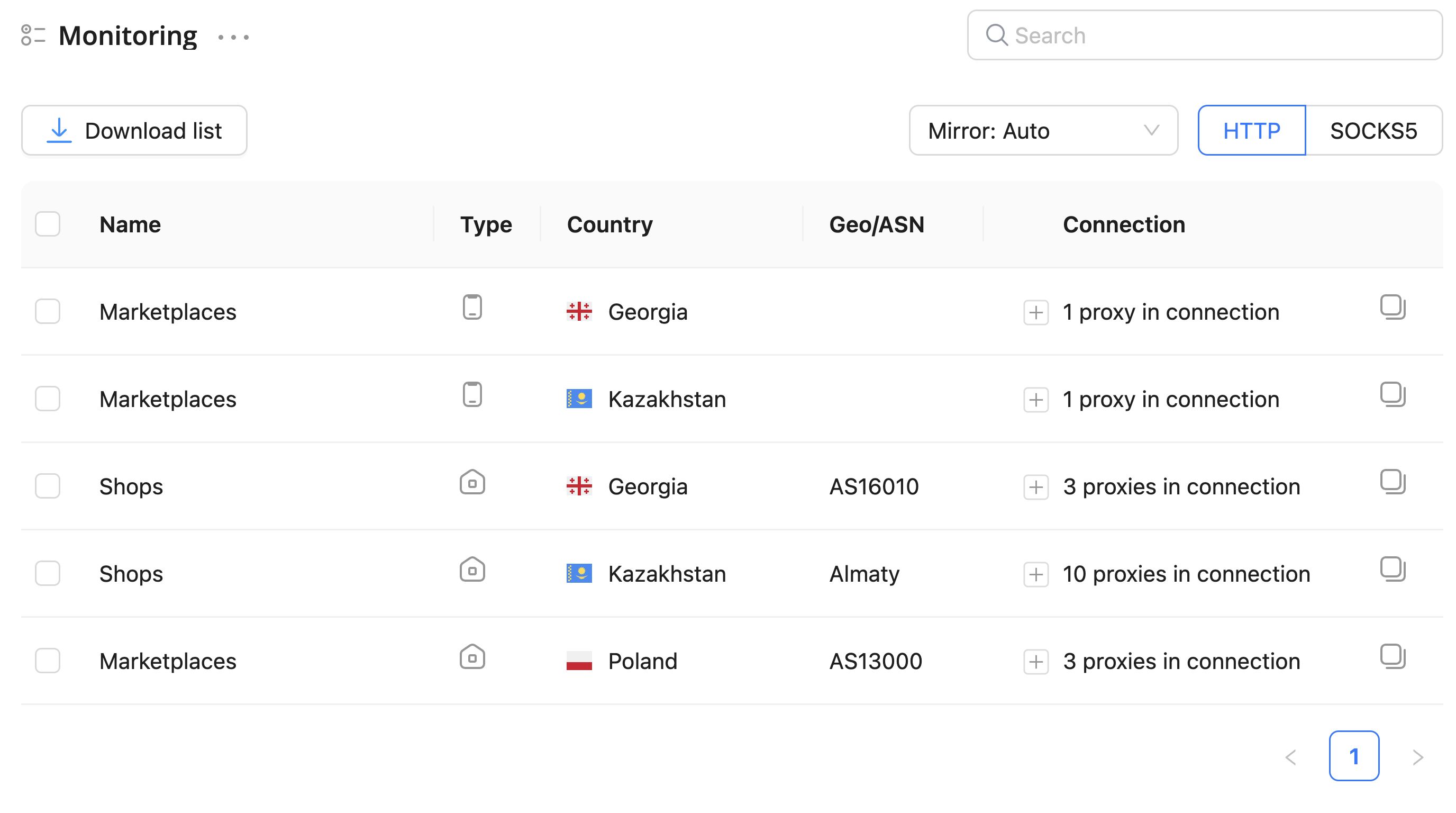This screenshot has height=813, width=1456.
Task: Switch to the SOCKS5 protocol tab
Action: point(1373,131)
